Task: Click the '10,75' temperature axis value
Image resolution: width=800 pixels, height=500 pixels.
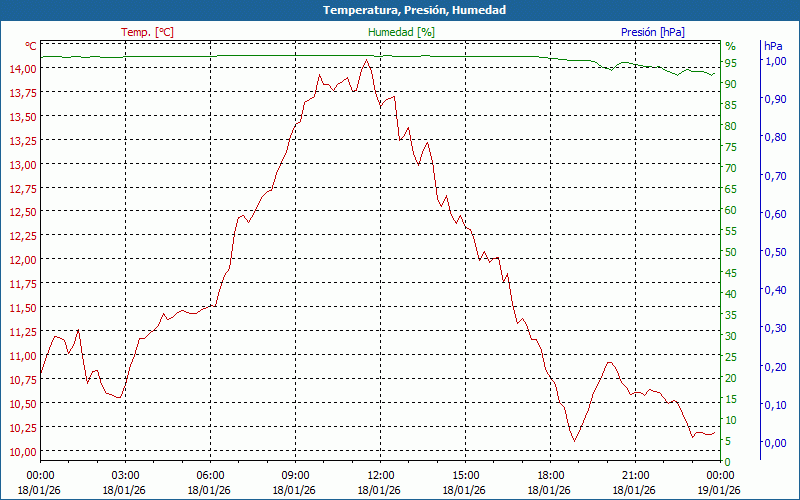Action: [x=23, y=380]
